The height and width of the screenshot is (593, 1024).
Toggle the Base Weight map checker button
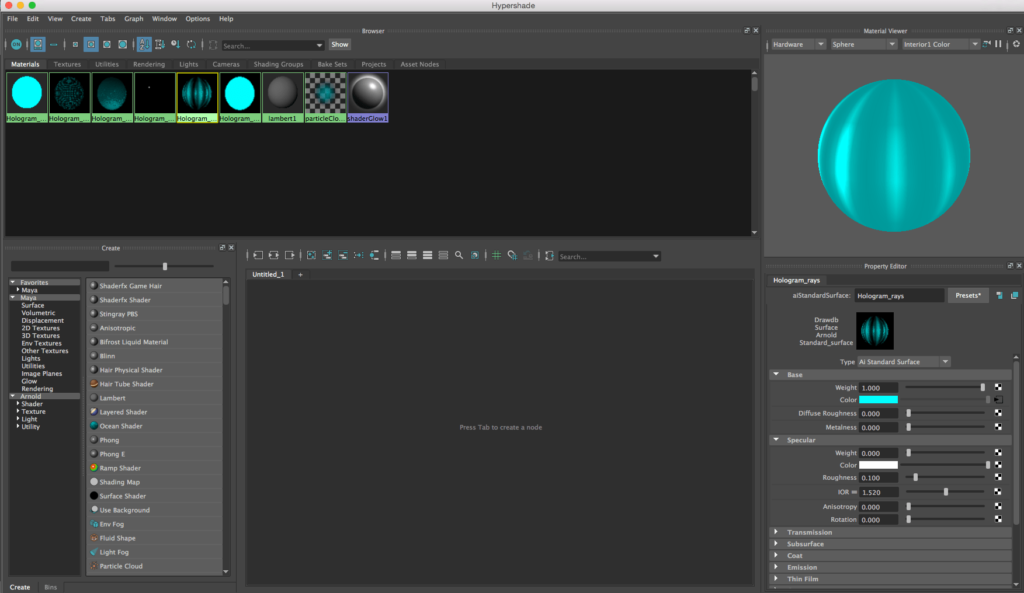(x=998, y=387)
